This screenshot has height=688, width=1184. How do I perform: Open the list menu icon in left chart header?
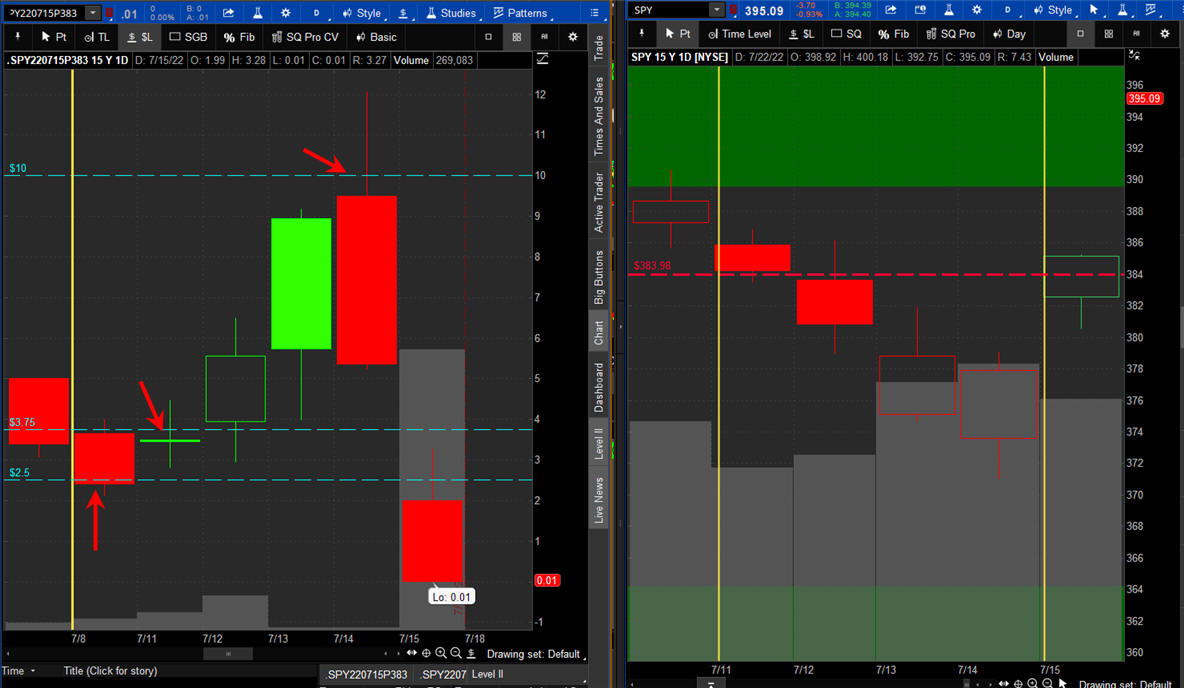tap(595, 13)
